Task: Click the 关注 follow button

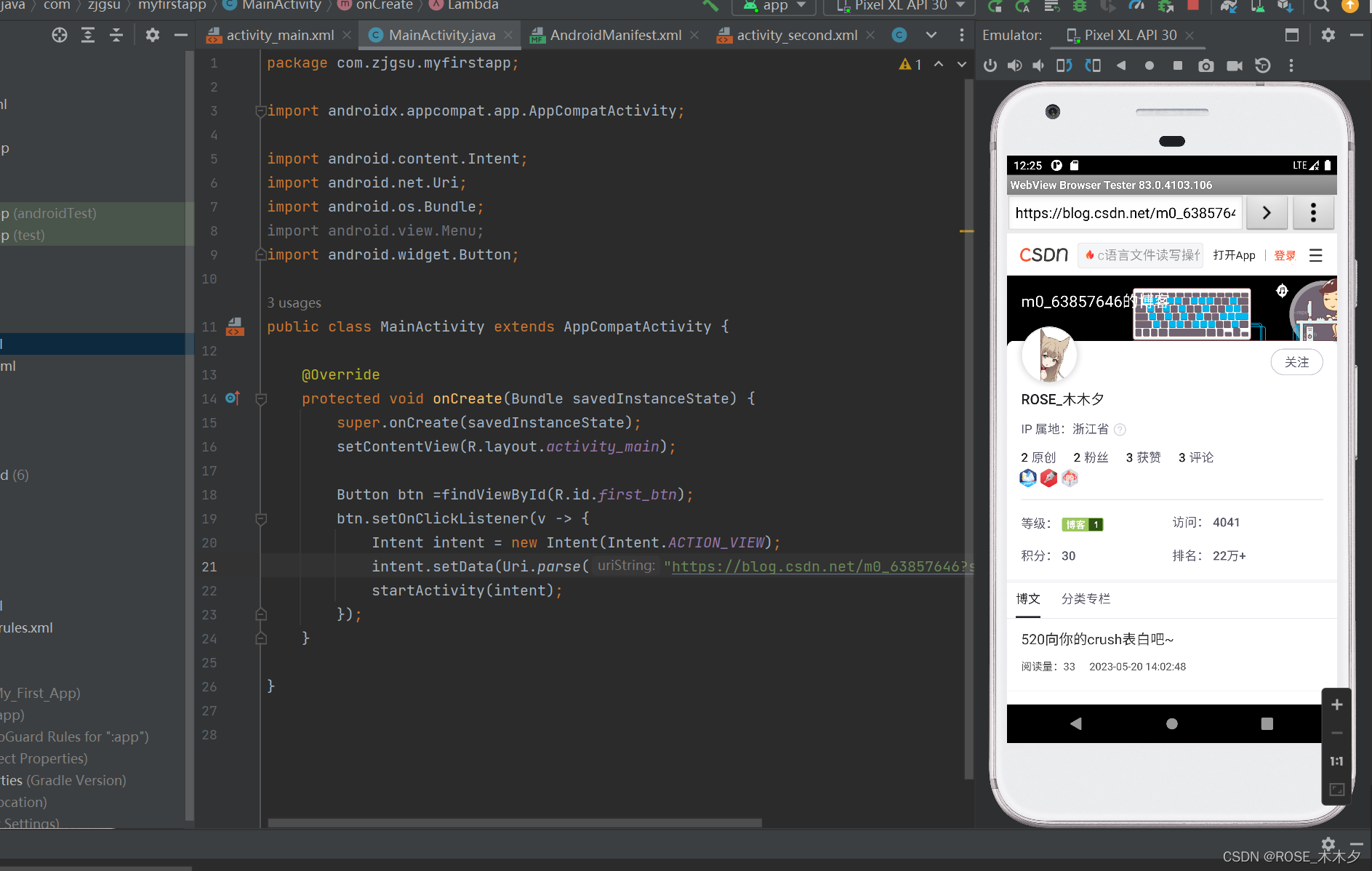Action: coord(1298,361)
